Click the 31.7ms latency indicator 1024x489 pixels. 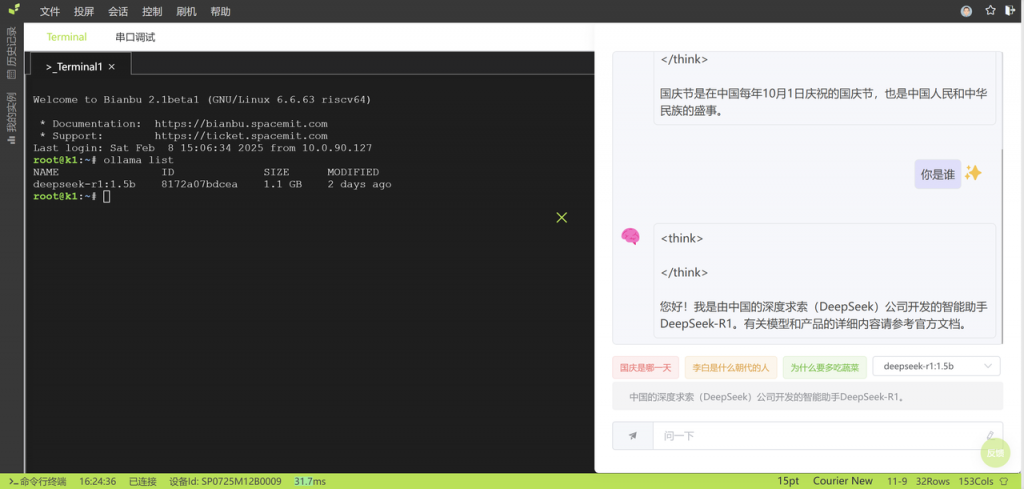click(x=310, y=481)
